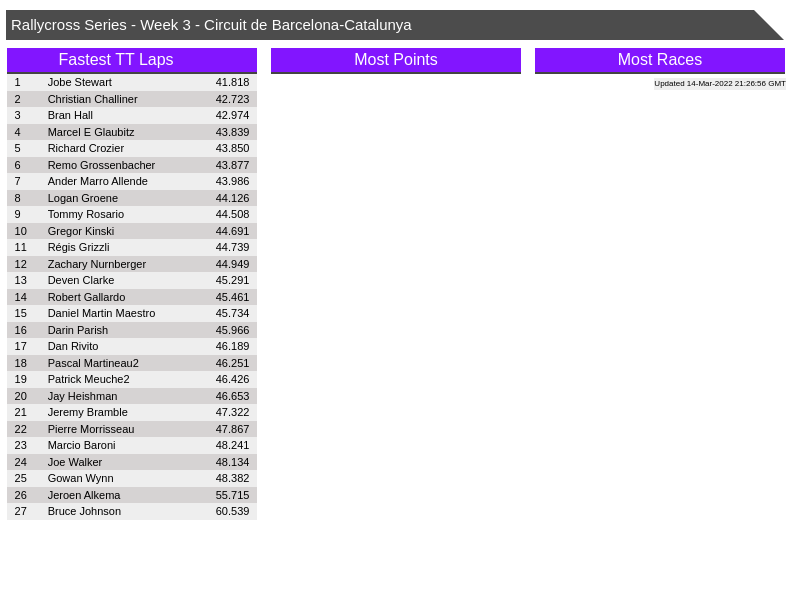Viewport: 800px width, 600px height.
Task: Select Bruce Johnson in last place
Action: (x=84, y=511)
